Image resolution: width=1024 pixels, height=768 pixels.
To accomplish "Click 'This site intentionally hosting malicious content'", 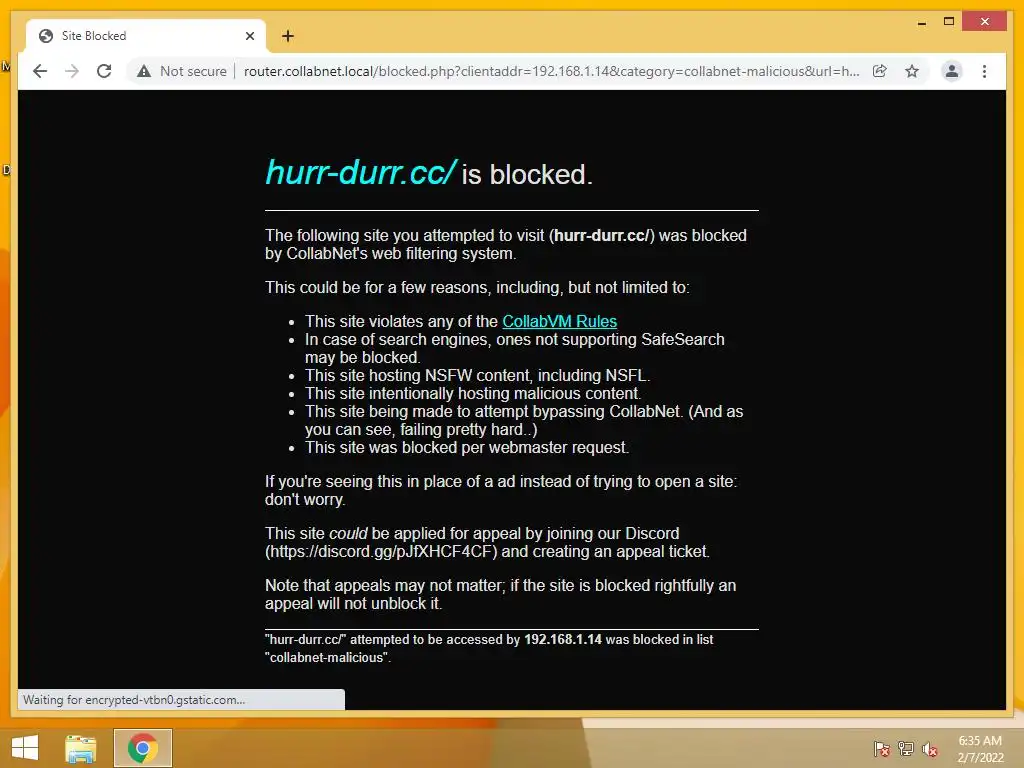I will (473, 393).
